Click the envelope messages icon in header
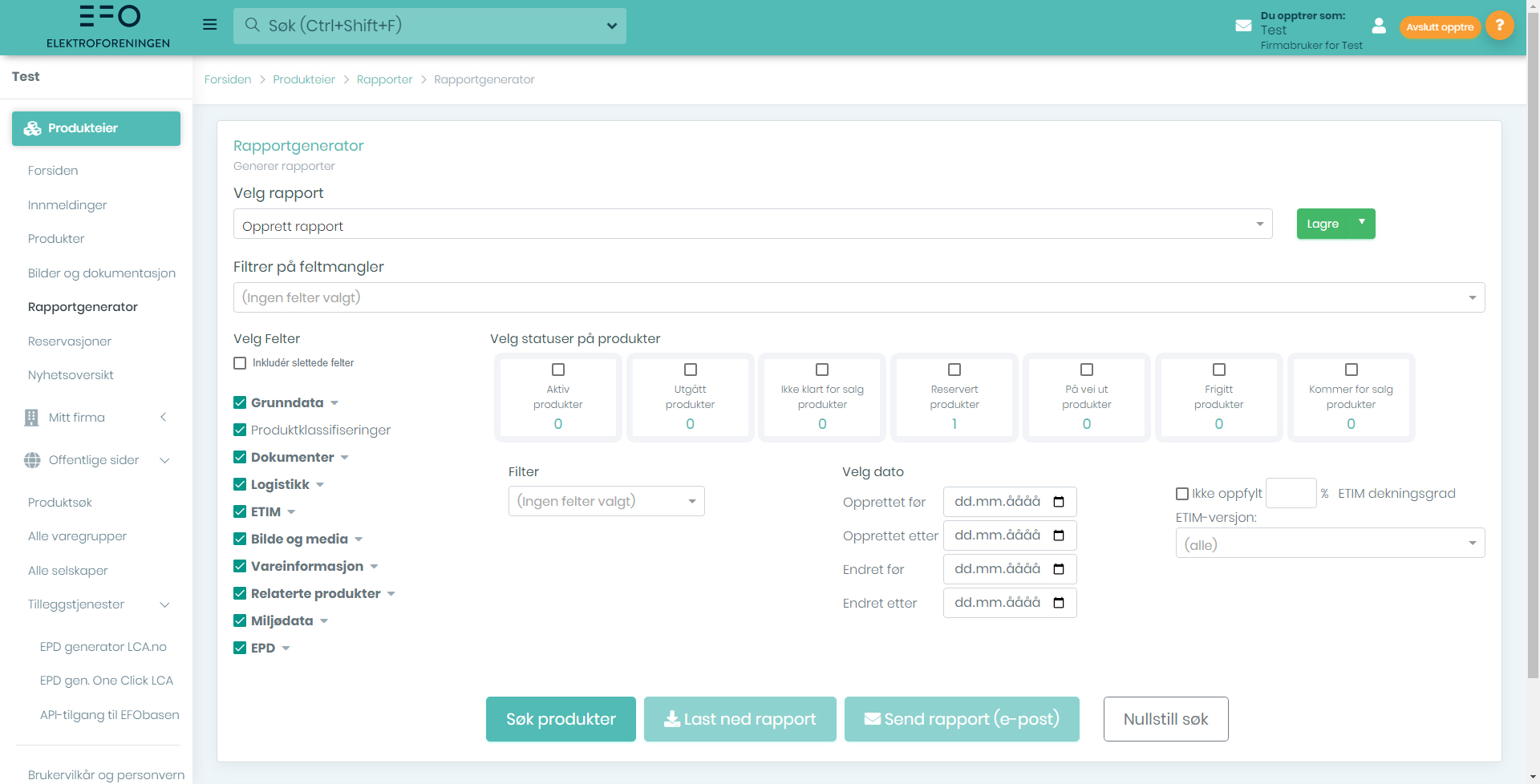Image resolution: width=1540 pixels, height=784 pixels. tap(1243, 26)
